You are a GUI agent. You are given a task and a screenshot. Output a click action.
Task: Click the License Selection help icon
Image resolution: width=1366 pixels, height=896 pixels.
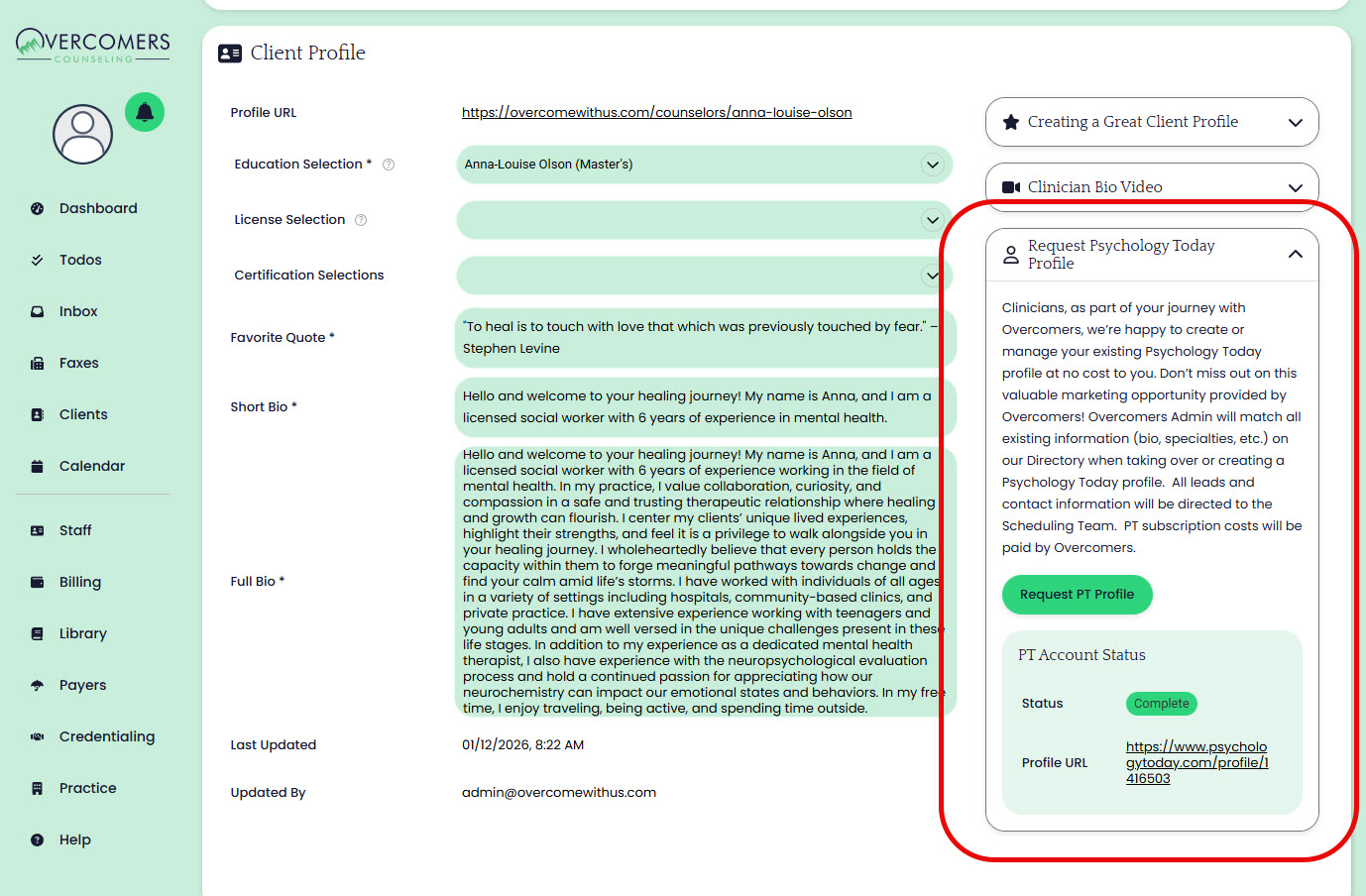(x=361, y=220)
